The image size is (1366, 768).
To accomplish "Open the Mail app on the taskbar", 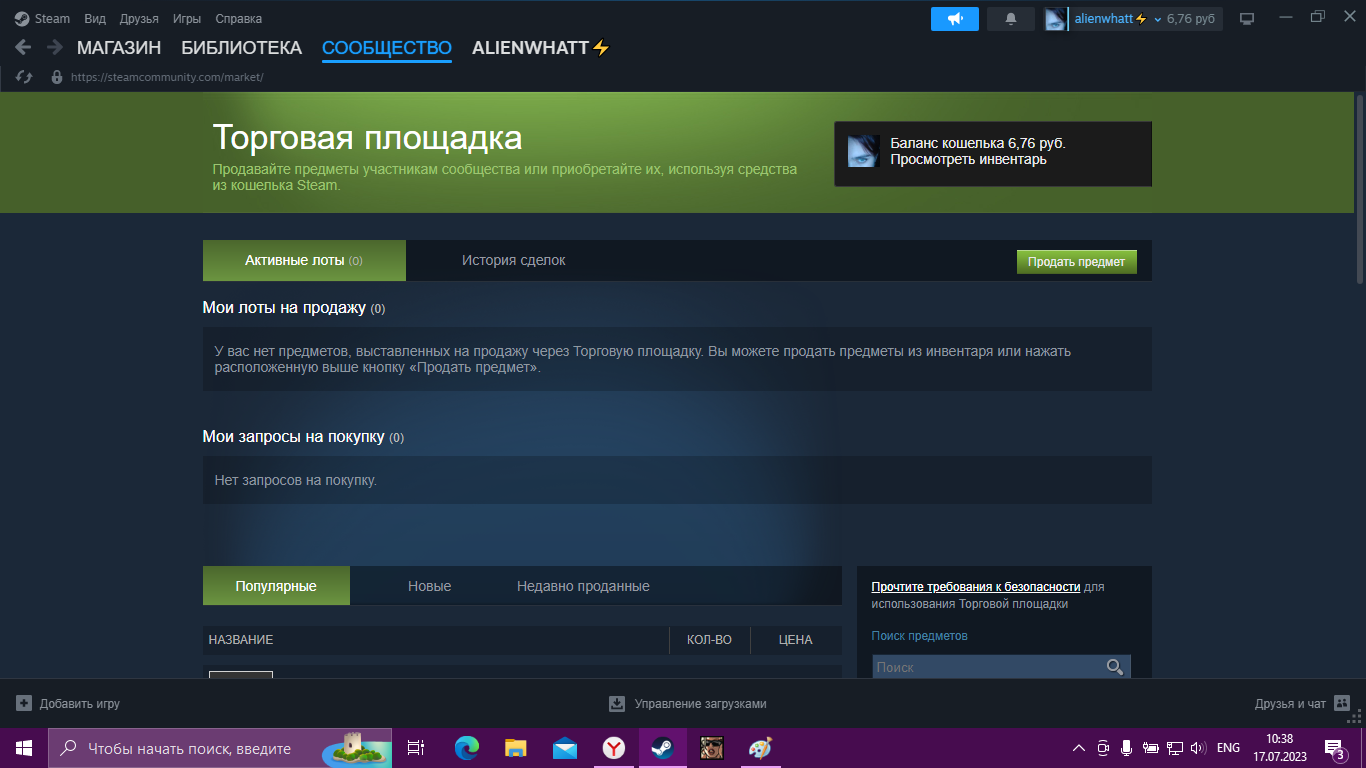I will coord(565,748).
